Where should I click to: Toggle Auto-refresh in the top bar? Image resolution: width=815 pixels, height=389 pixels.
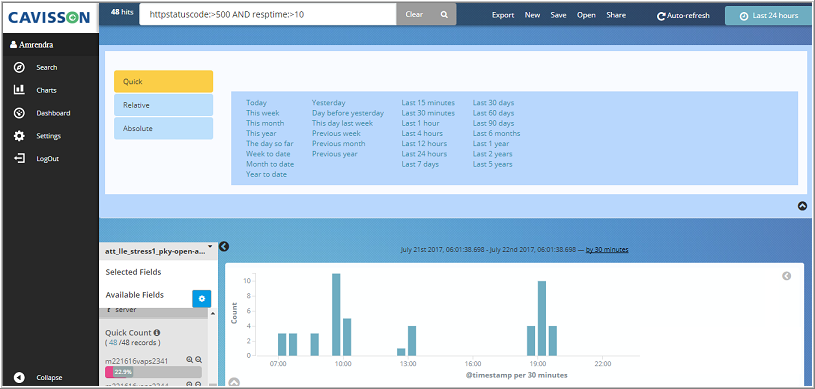click(x=683, y=16)
